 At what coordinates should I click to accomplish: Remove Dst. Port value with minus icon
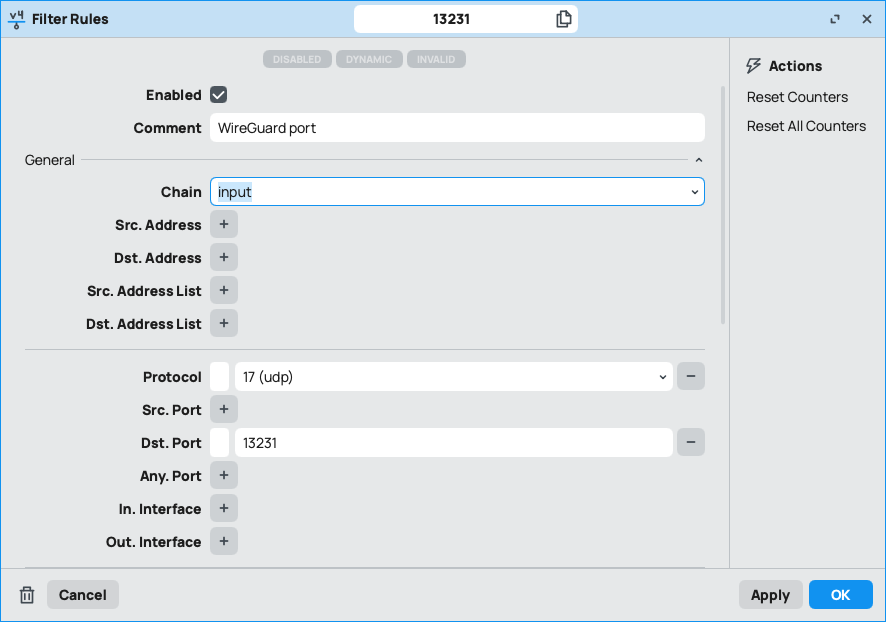click(691, 443)
